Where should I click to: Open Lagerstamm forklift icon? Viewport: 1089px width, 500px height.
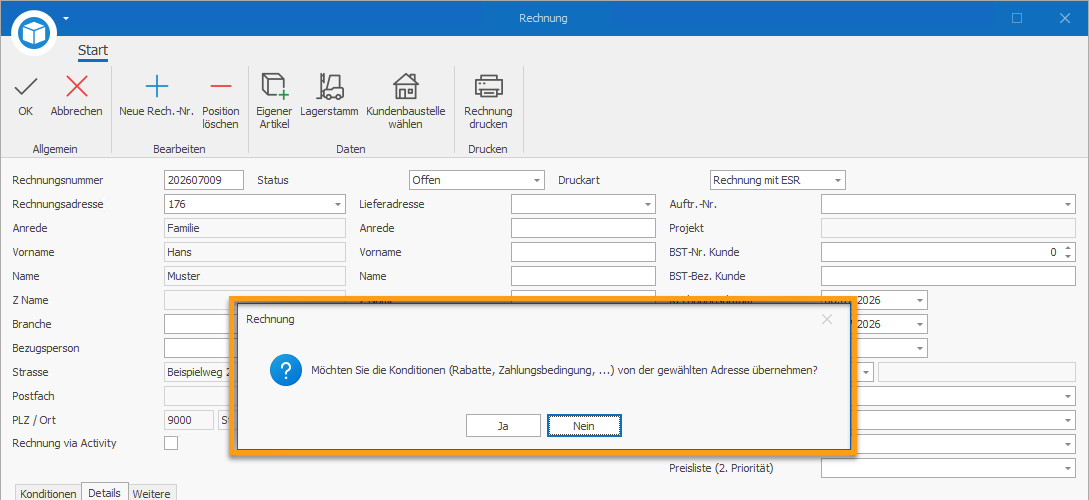(329, 96)
